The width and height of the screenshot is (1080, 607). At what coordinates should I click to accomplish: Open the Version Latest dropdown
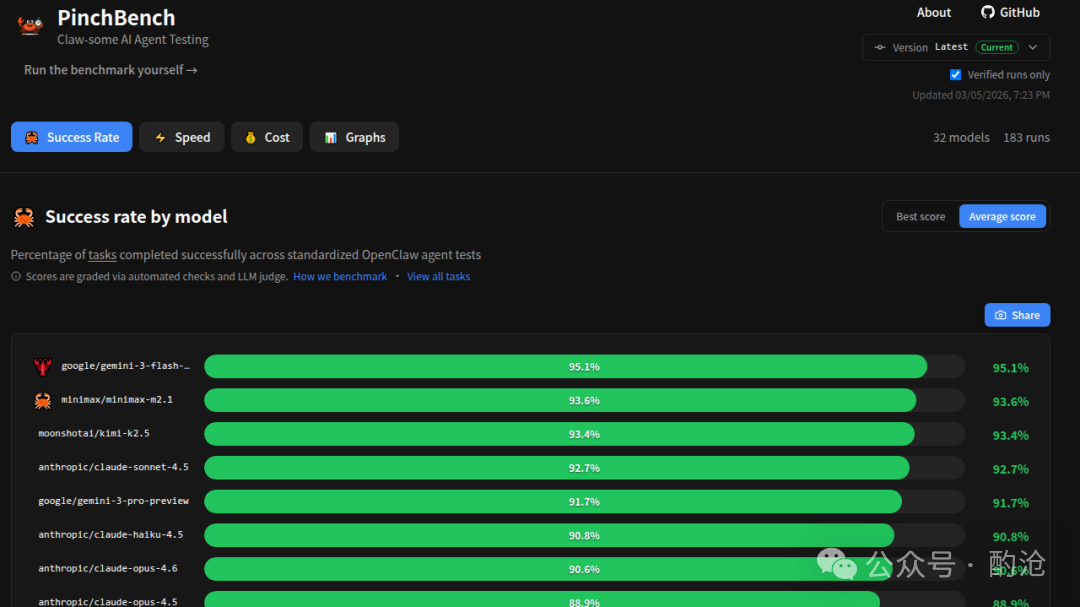pos(956,48)
